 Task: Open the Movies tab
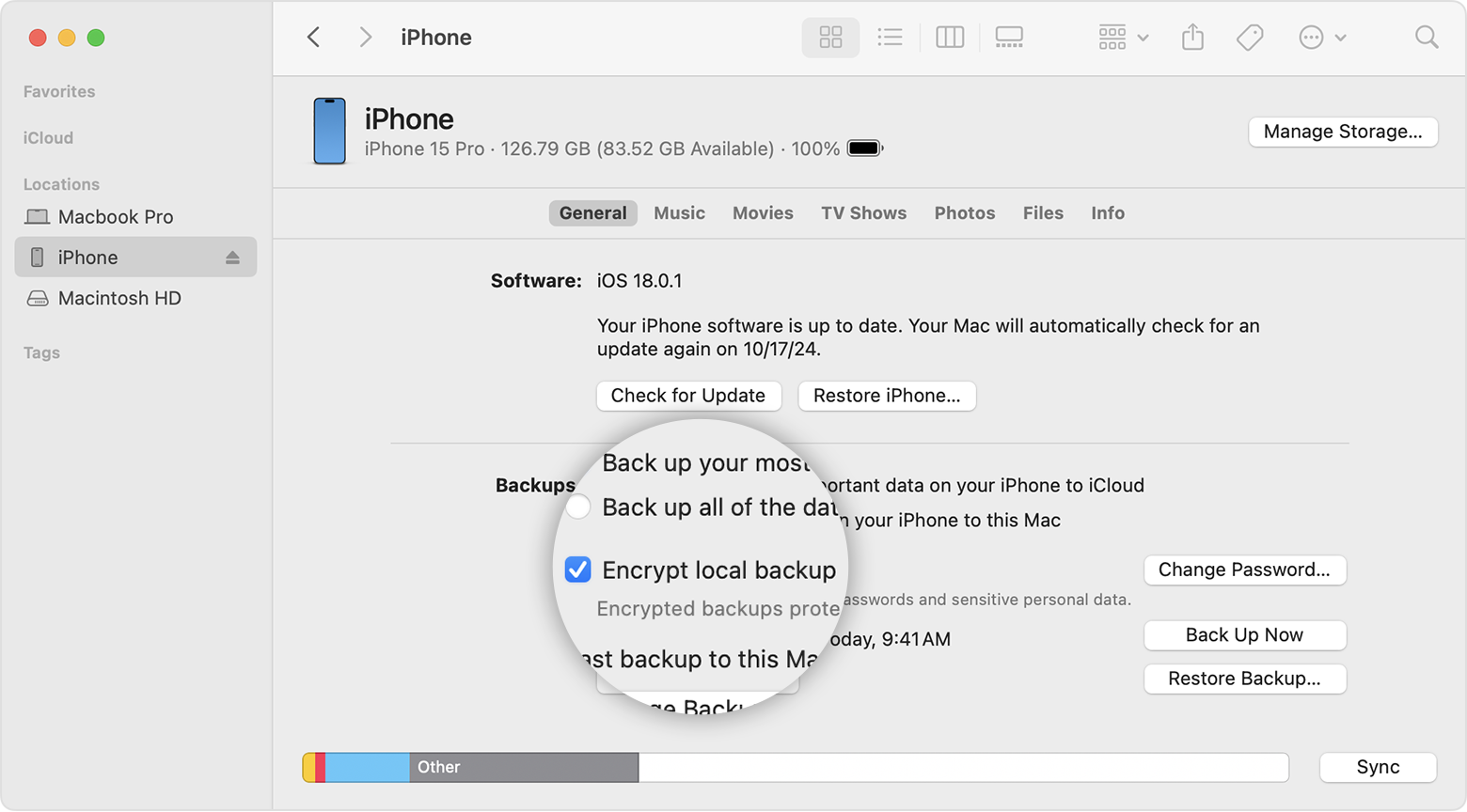(763, 213)
